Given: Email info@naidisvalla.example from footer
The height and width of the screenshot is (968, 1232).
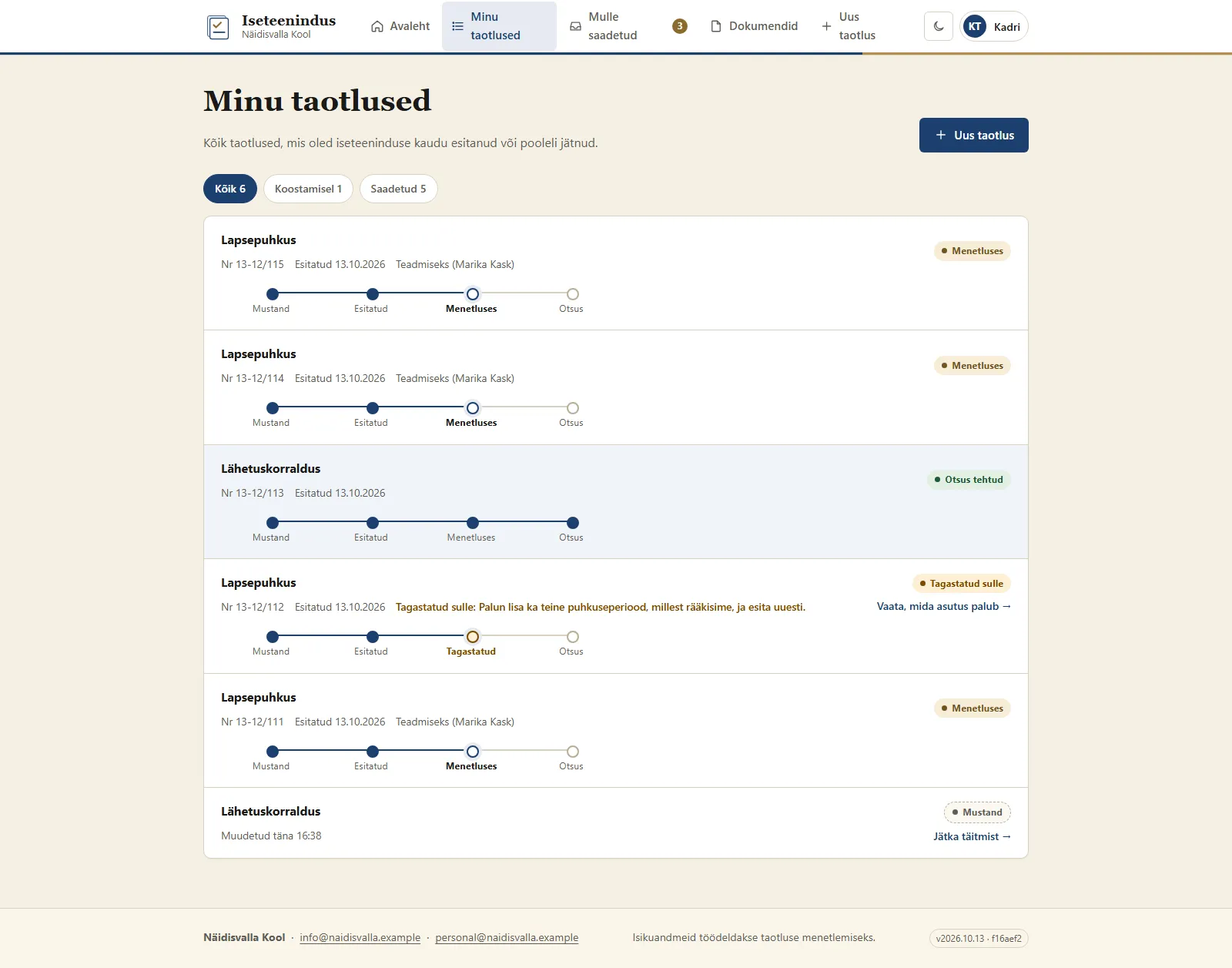Looking at the screenshot, I should pyautogui.click(x=360, y=938).
